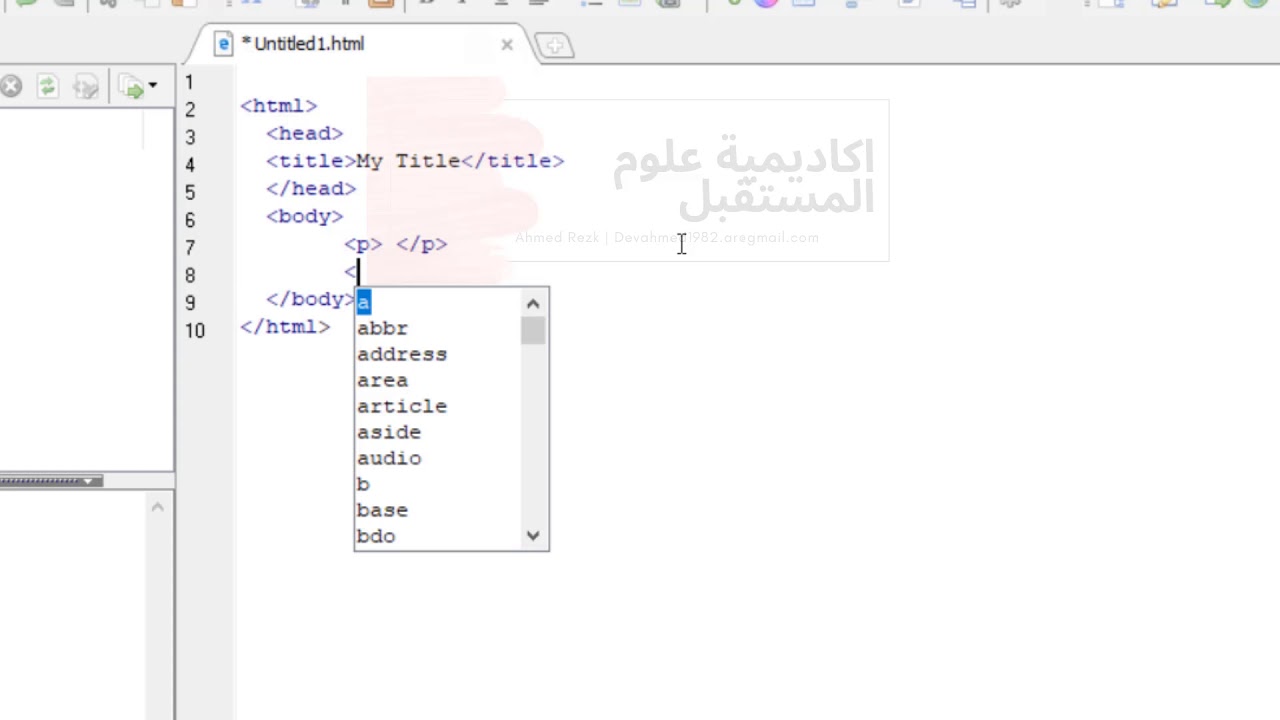Click the HTML file icon on the Untitled1.html tab
This screenshot has width=1280, height=720.
(x=223, y=44)
